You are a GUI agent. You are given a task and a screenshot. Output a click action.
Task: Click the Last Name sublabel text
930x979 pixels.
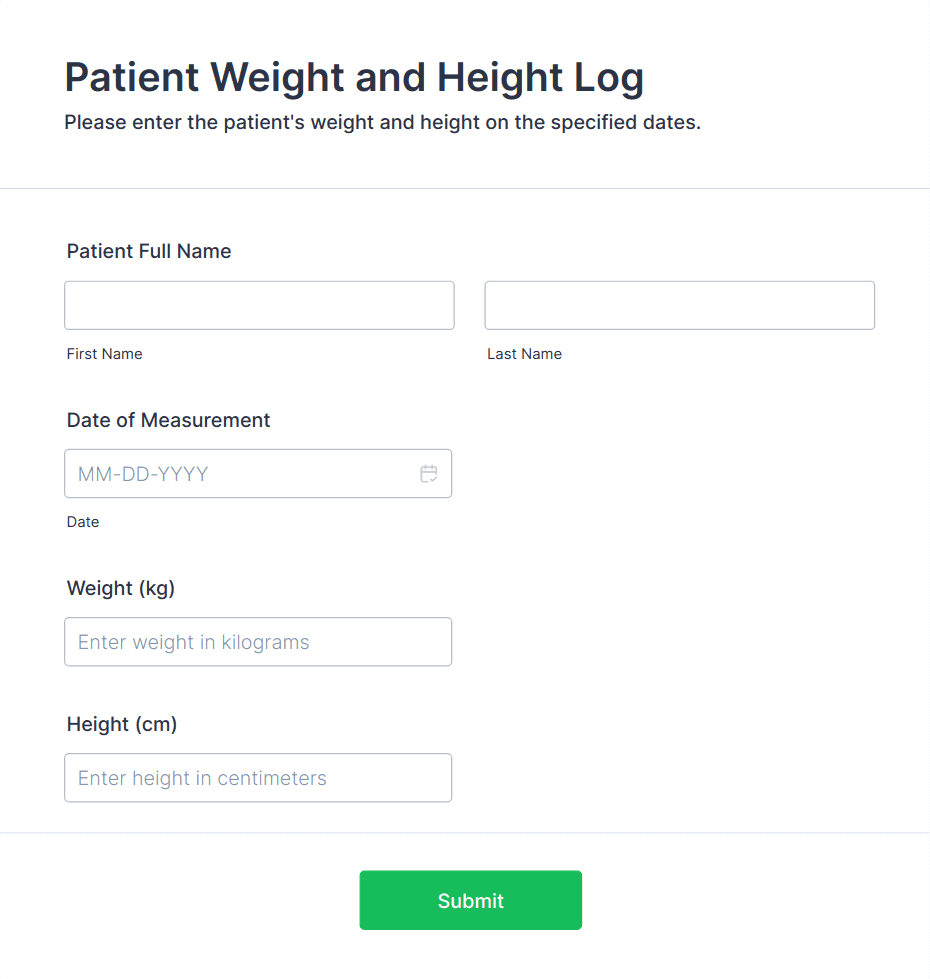click(x=524, y=353)
